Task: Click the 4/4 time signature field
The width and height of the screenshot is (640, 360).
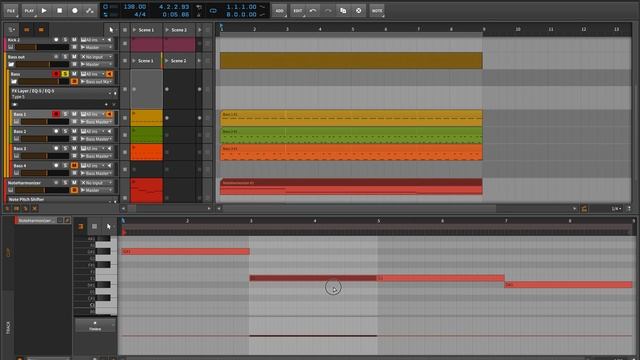Action: click(x=140, y=14)
